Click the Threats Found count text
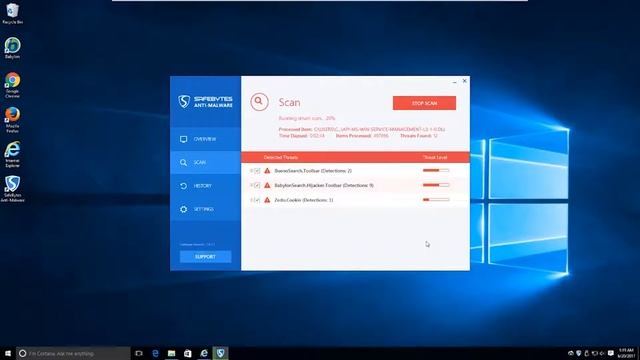The height and width of the screenshot is (360, 640). click(419, 136)
